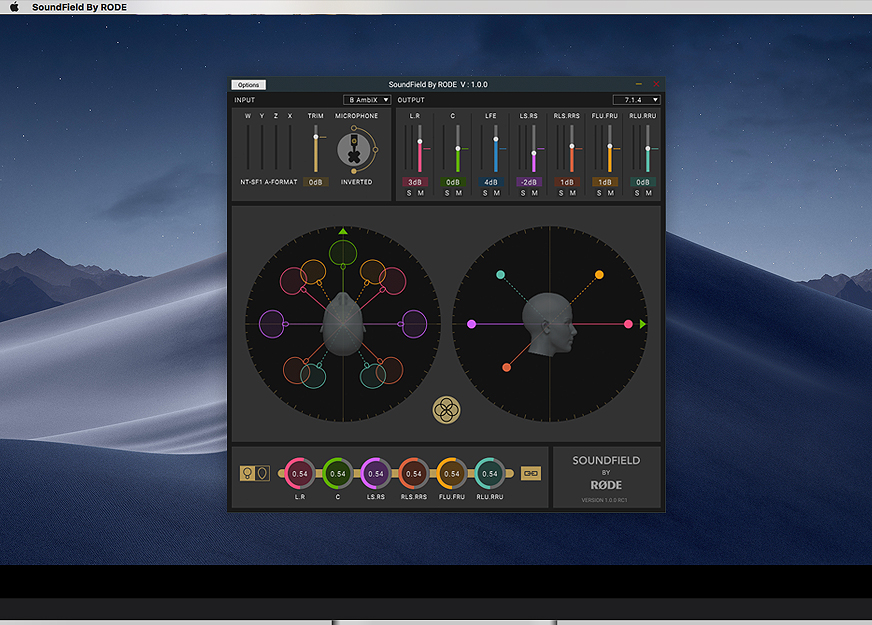872x625 pixels.
Task: Select the orange front-right upper lobe in the top view
Action: (373, 272)
